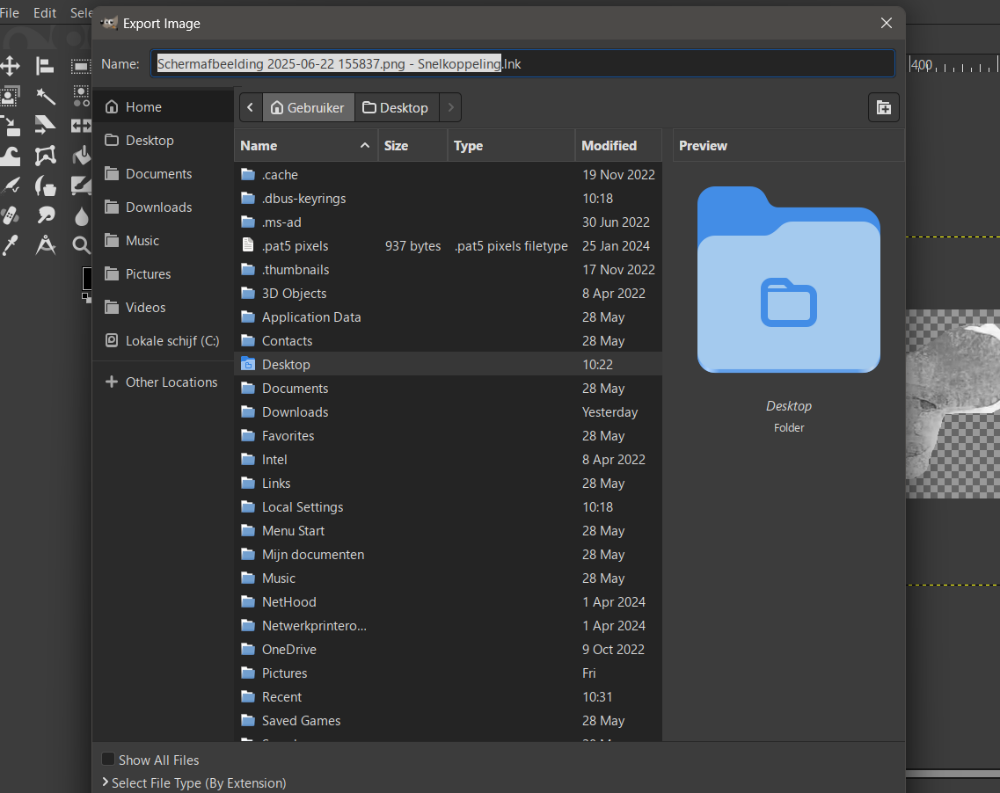Select the Measure compass tool
Image resolution: width=1000 pixels, height=793 pixels.
pyautogui.click(x=46, y=245)
